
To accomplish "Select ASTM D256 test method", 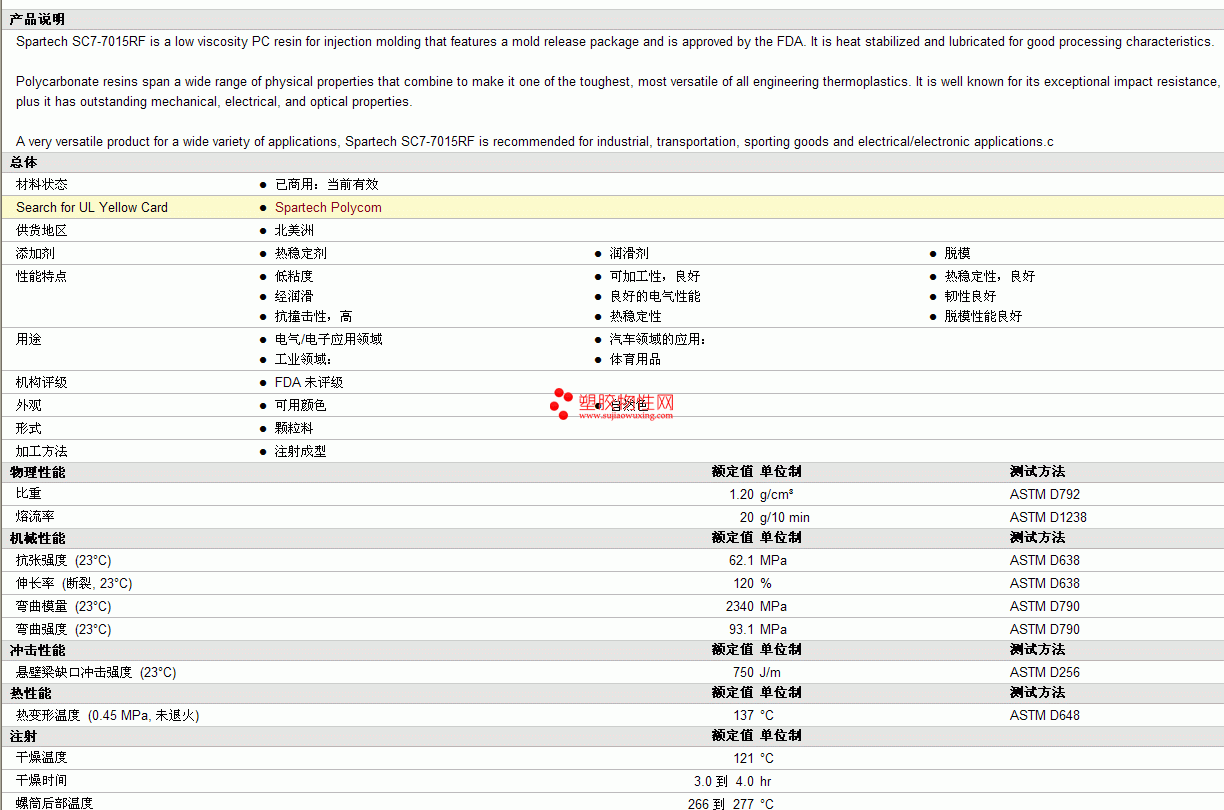I will coord(1044,672).
